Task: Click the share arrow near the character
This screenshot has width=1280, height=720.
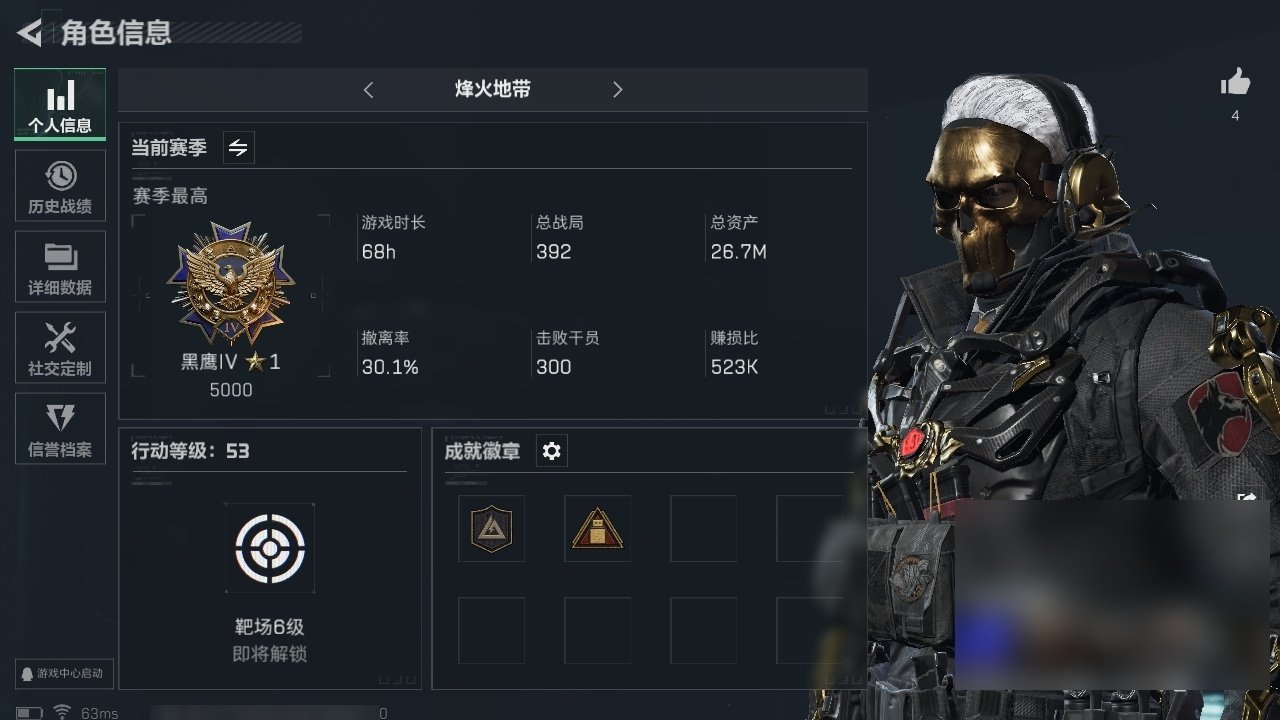Action: pyautogui.click(x=1247, y=497)
